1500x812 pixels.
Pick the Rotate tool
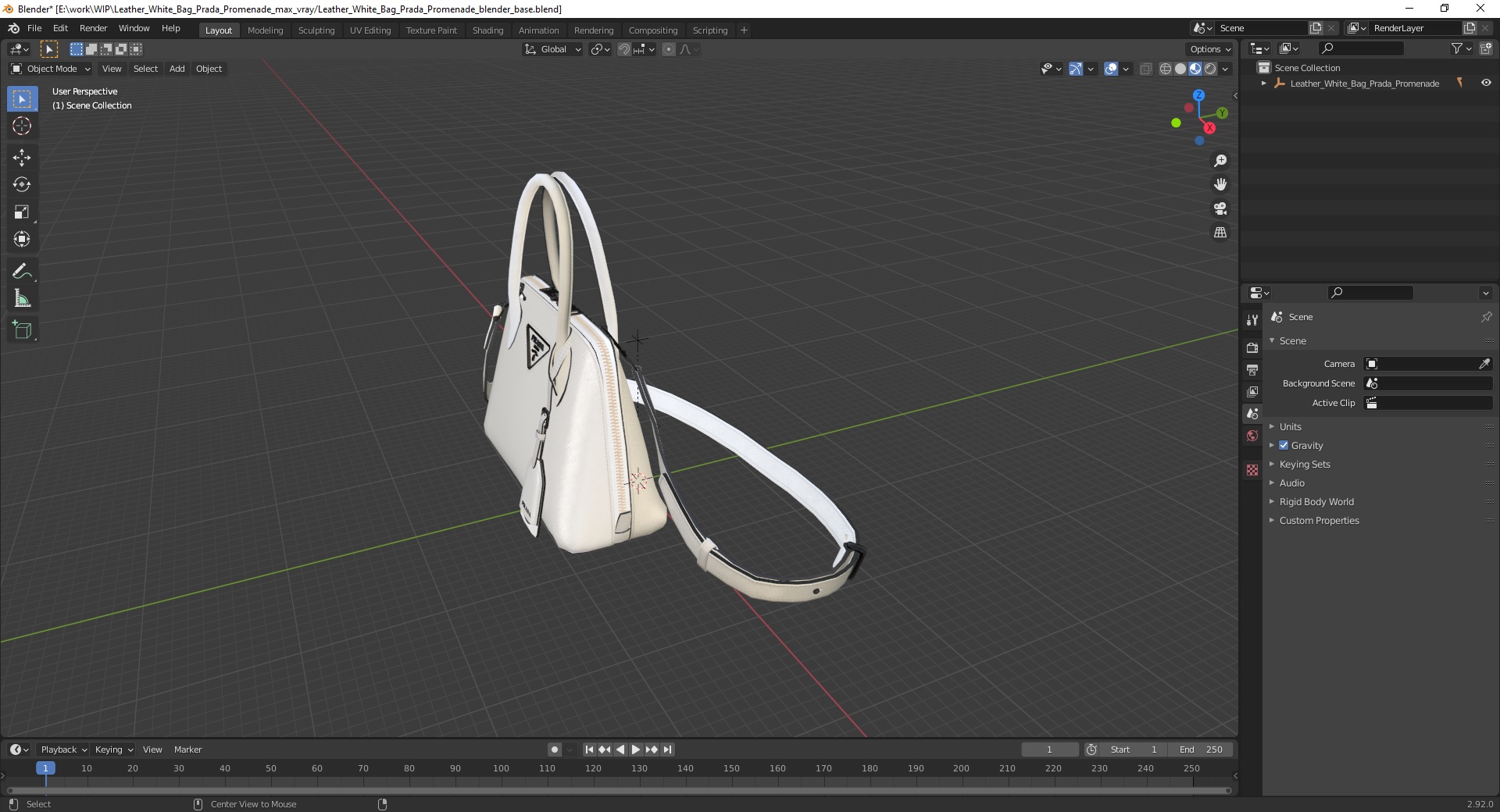[x=22, y=184]
